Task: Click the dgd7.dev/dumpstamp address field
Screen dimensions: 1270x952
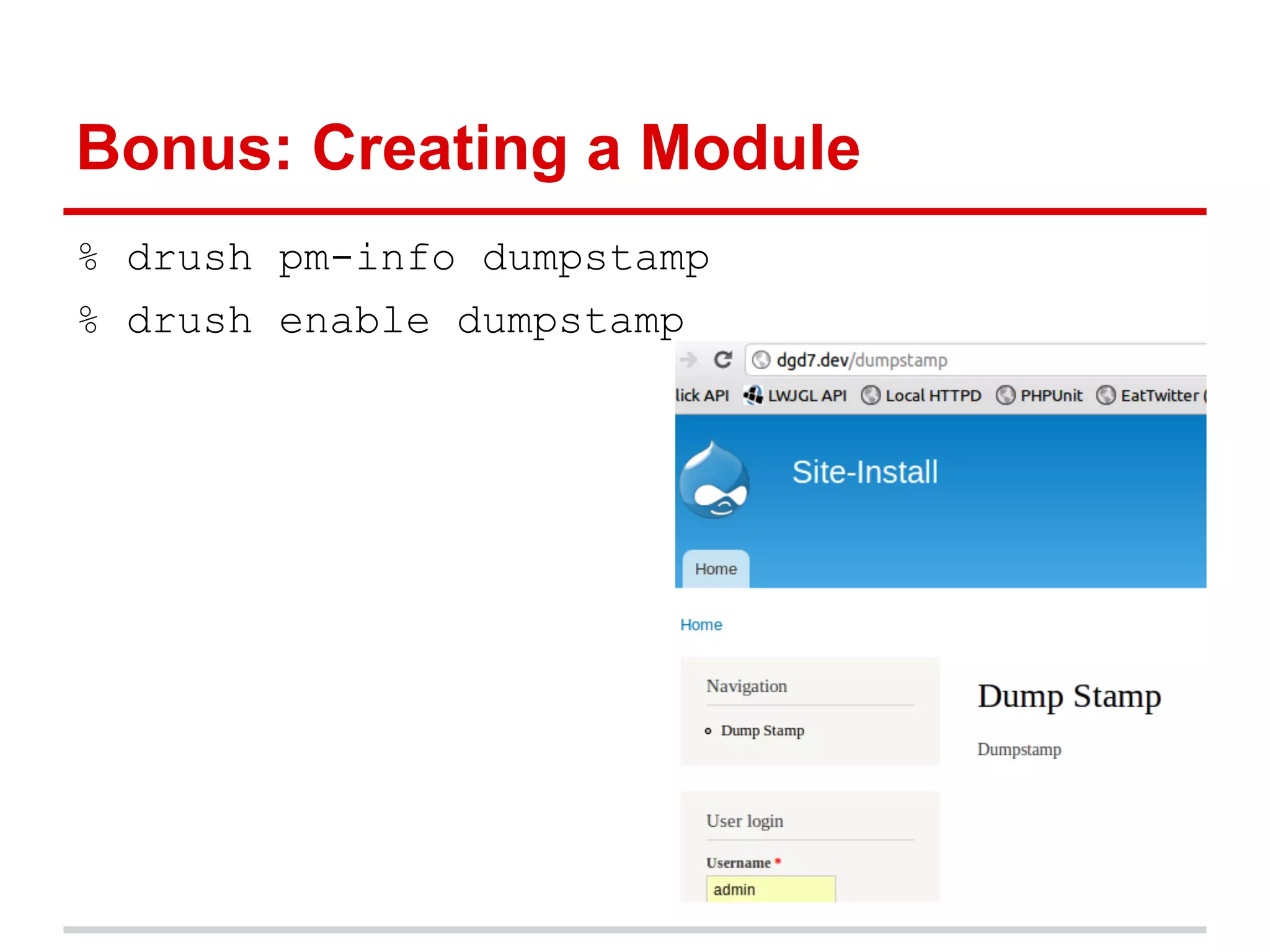Action: [975, 360]
